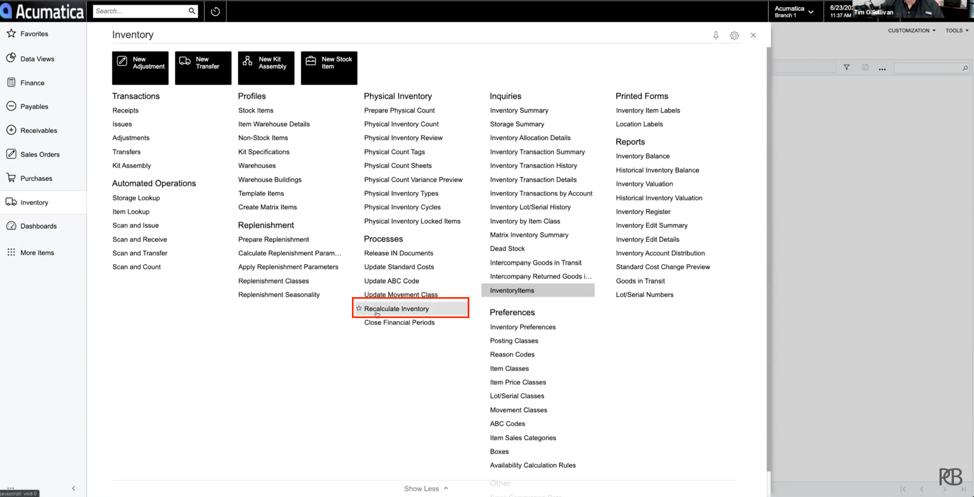This screenshot has height=497, width=974.
Task: Open the Stock Items profile
Action: point(255,110)
